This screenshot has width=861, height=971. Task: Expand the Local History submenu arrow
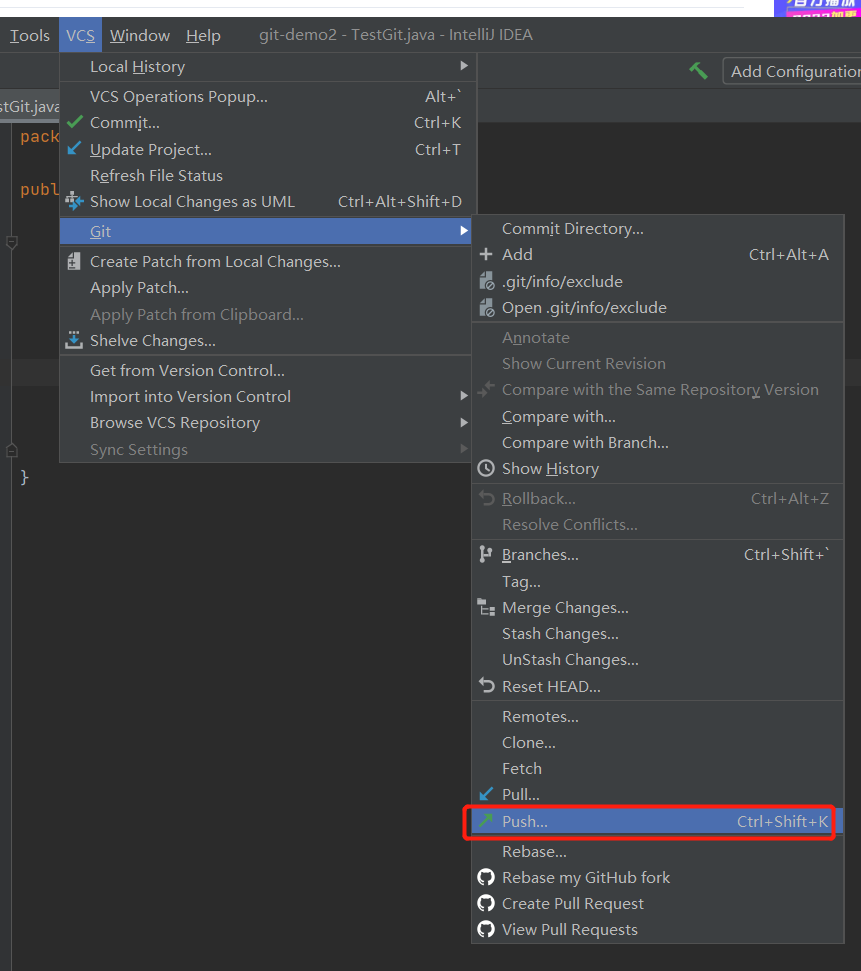click(x=464, y=66)
